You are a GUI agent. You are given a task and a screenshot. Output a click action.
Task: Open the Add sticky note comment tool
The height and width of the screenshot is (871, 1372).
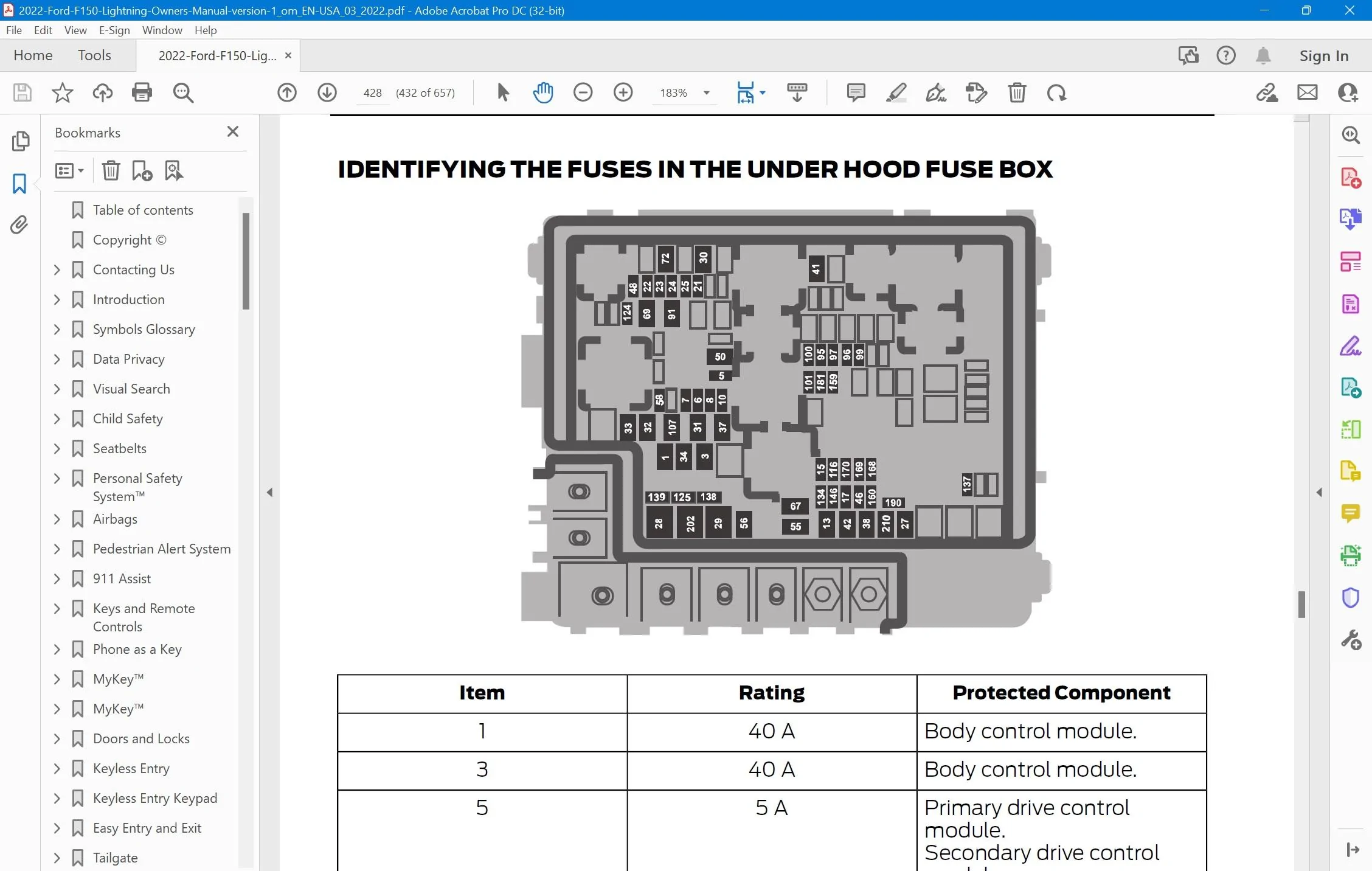(x=856, y=92)
